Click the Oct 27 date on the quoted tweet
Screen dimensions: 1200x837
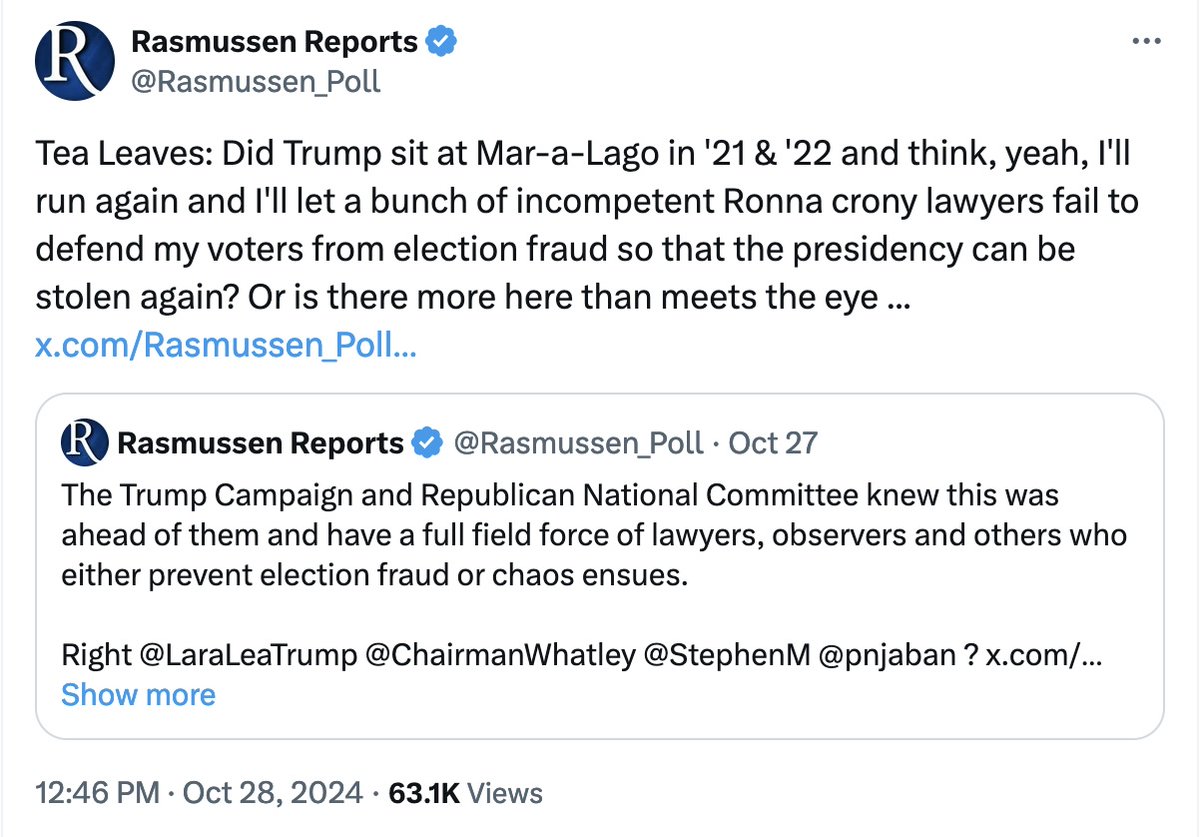(773, 443)
